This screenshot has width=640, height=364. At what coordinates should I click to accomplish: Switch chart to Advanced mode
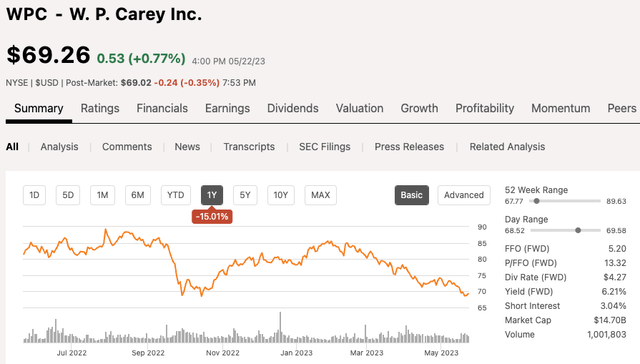coord(464,195)
